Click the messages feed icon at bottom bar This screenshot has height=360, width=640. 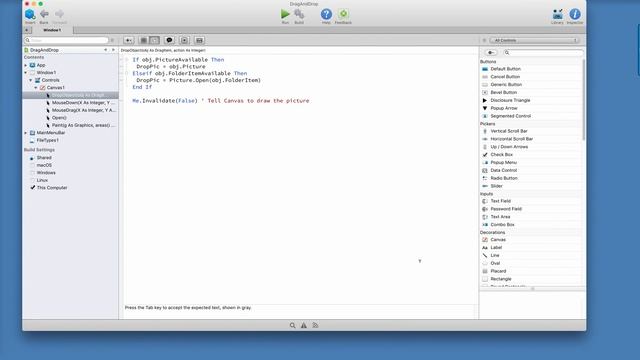[315, 325]
